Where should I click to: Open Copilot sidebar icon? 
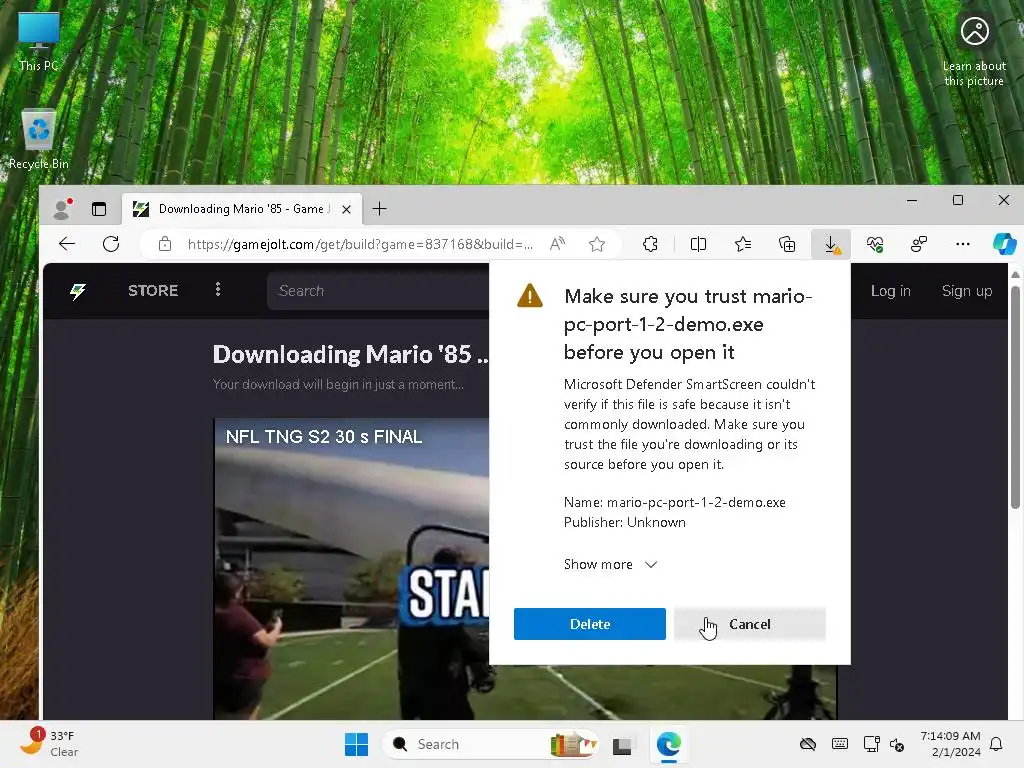click(x=1004, y=244)
